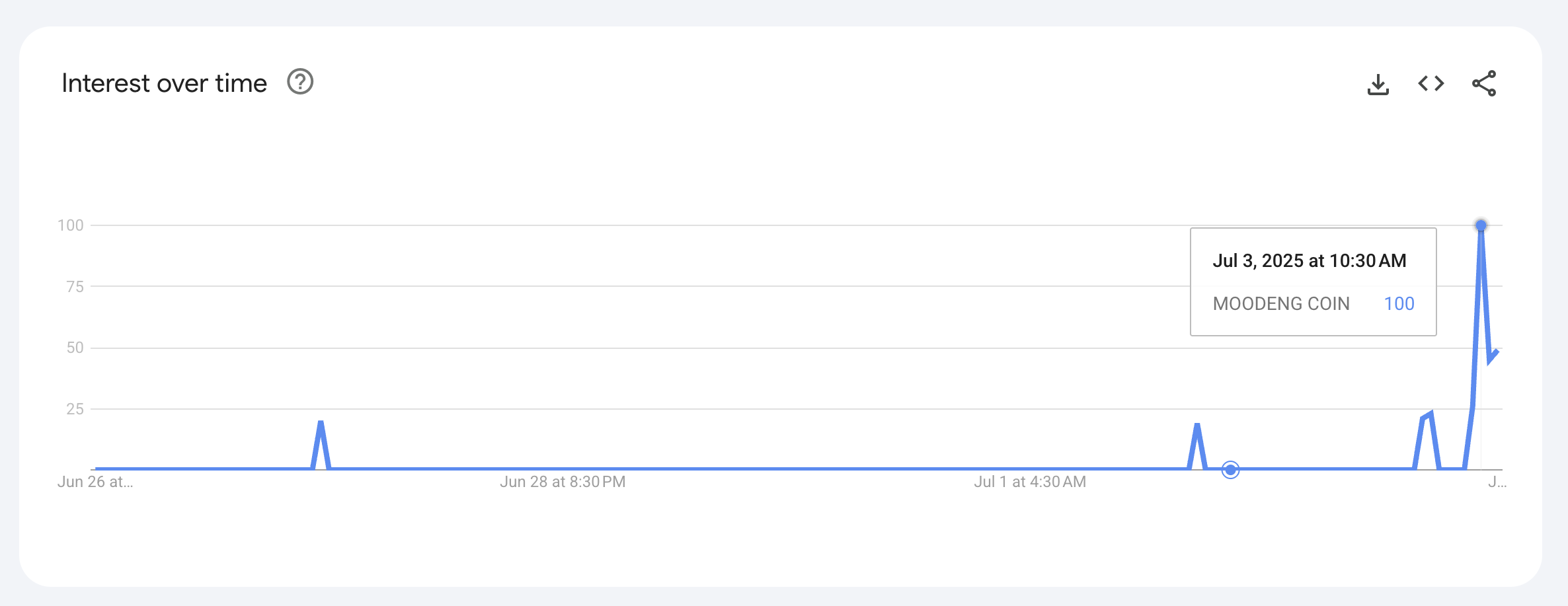Click the "Jun 28 at 8:30 PM" axis label
This screenshot has height=606, width=1568.
[x=563, y=482]
